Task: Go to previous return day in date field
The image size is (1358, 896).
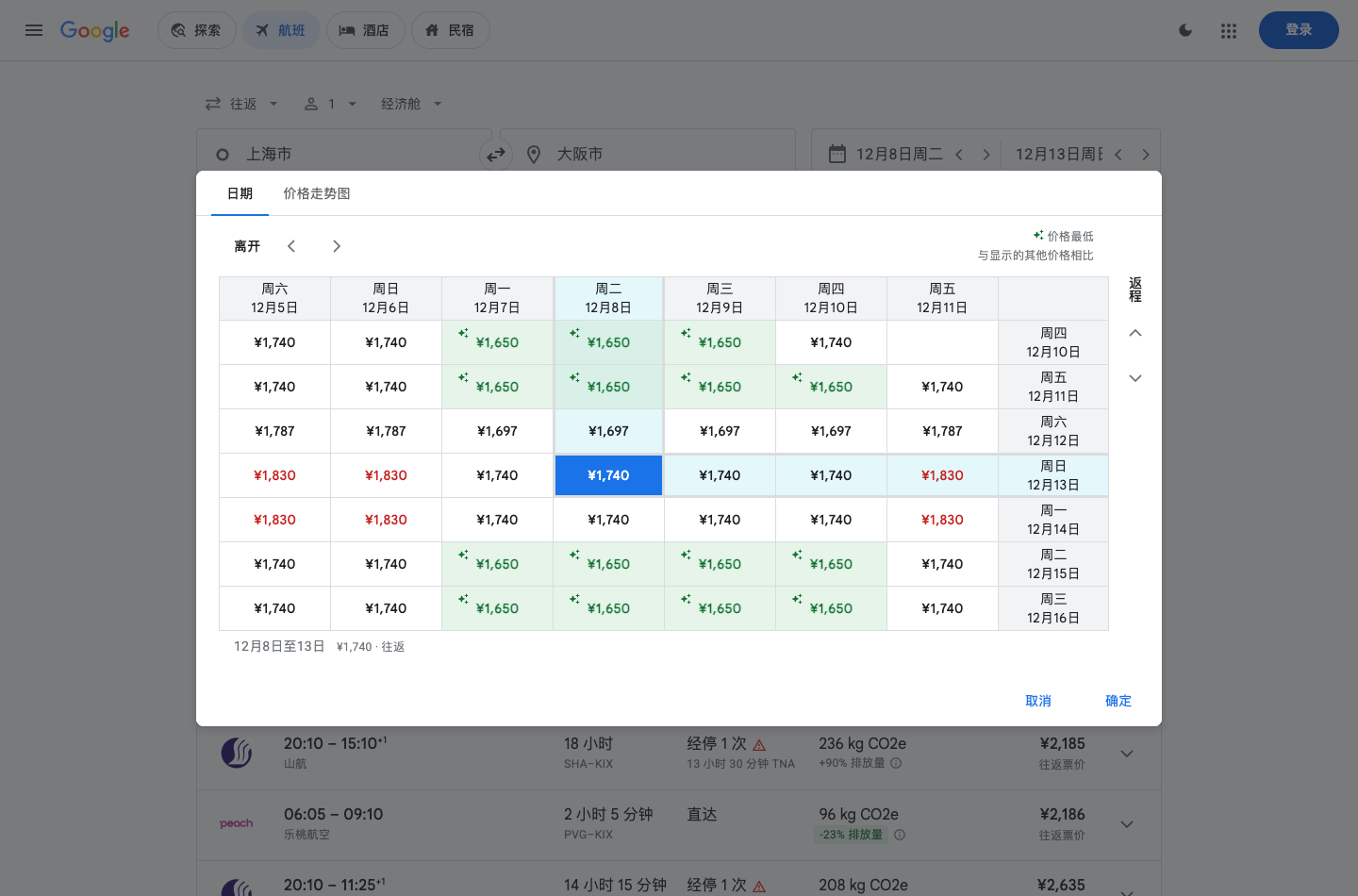Action: [1118, 154]
